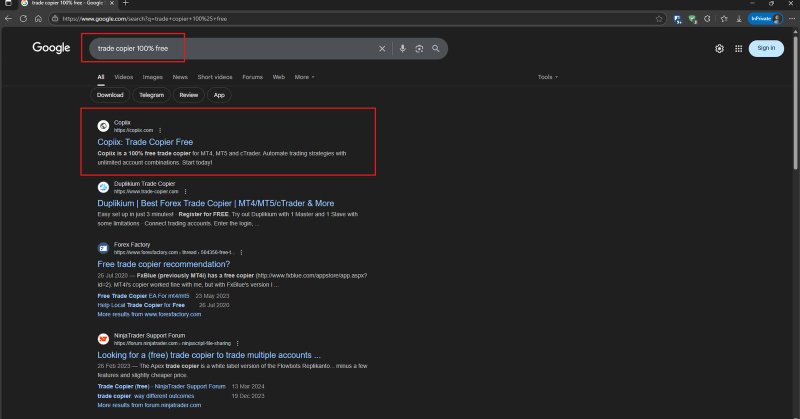Open more options dots beside forexfactory.com URL

click(x=241, y=252)
